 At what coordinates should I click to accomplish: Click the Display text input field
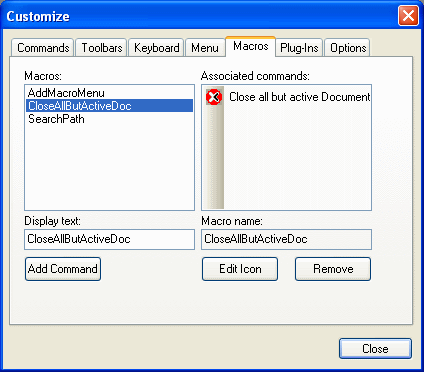(x=109, y=239)
